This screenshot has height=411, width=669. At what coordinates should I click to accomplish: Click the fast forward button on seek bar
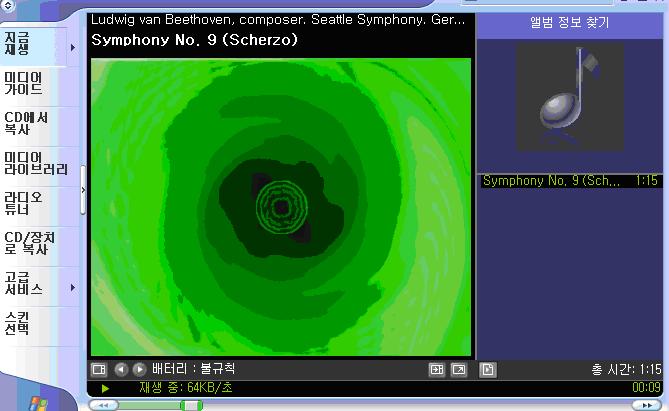pyautogui.click(x=647, y=405)
